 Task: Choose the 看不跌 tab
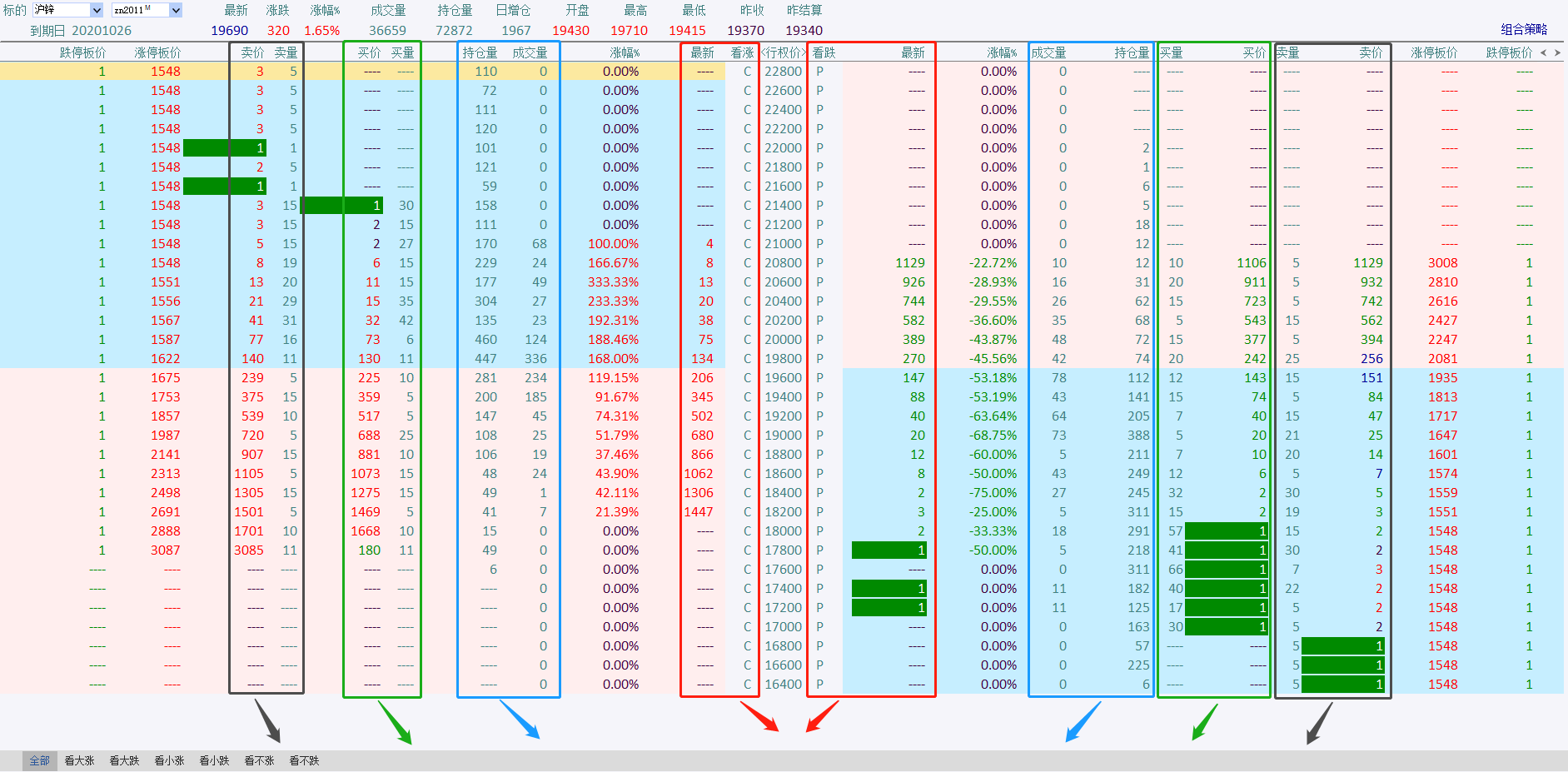pos(304,760)
